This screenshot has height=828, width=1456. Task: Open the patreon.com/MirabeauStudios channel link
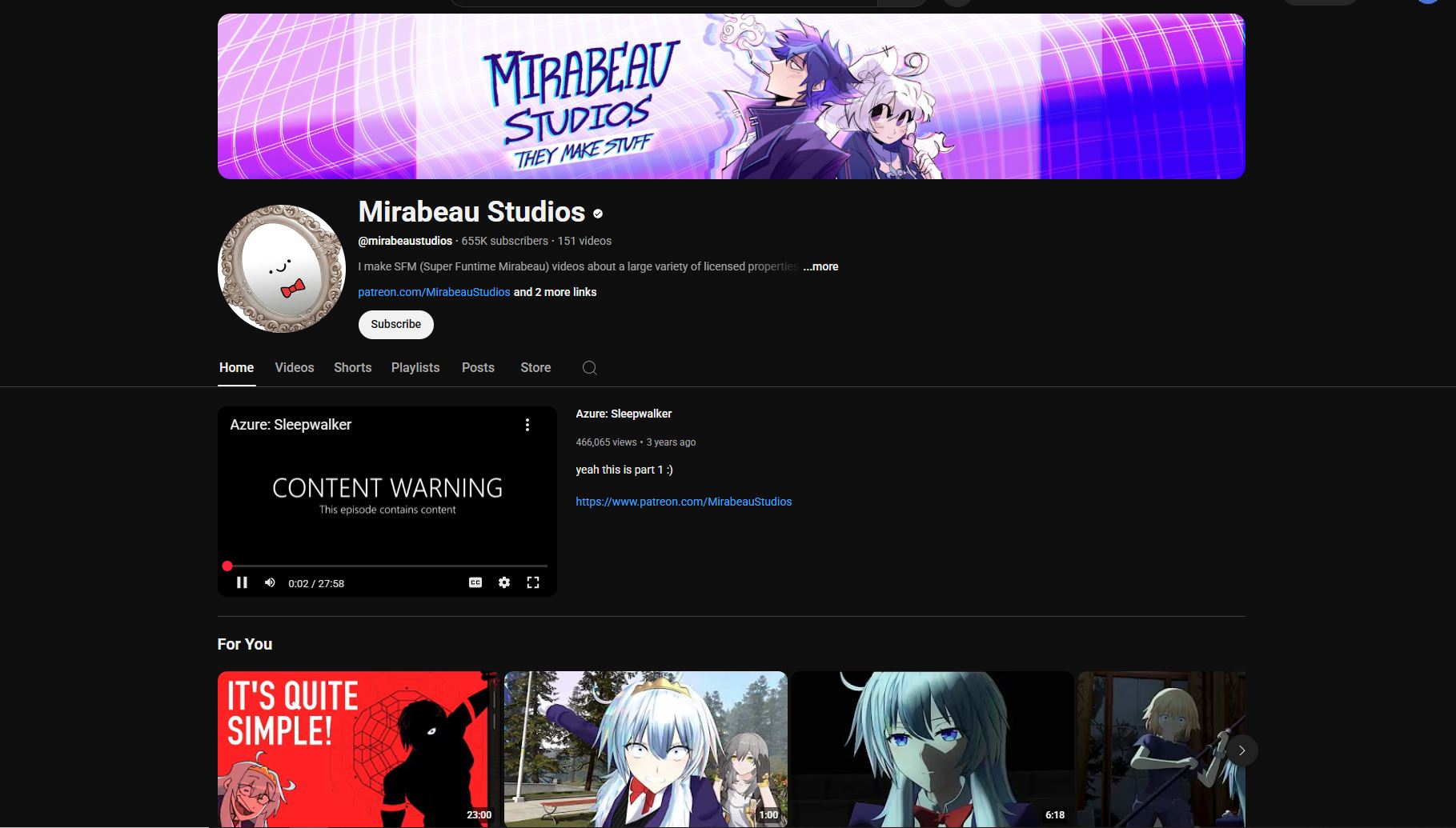434,292
